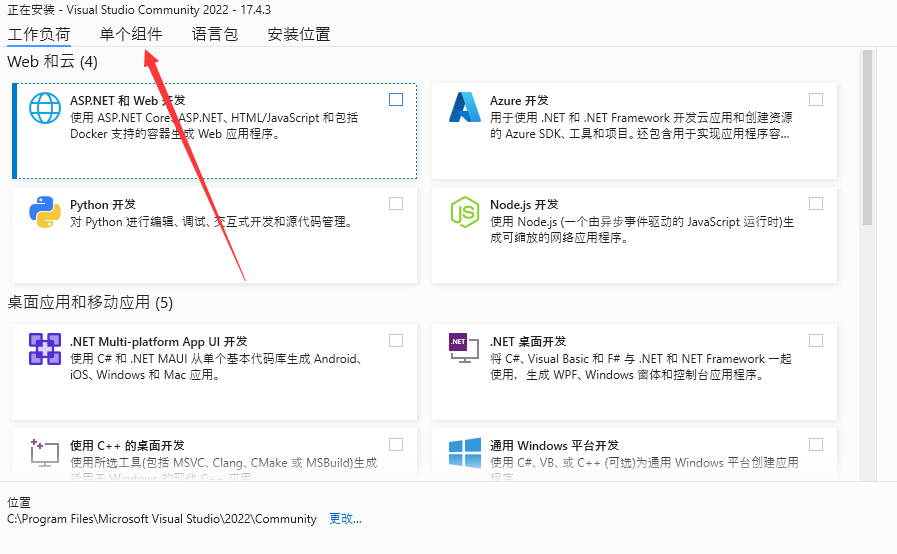Click the 更改... link for location
897x554 pixels.
point(345,519)
